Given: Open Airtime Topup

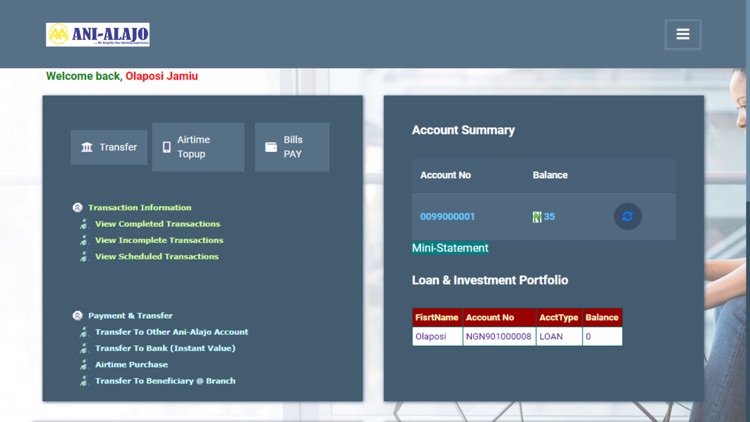Looking at the screenshot, I should pyautogui.click(x=198, y=147).
